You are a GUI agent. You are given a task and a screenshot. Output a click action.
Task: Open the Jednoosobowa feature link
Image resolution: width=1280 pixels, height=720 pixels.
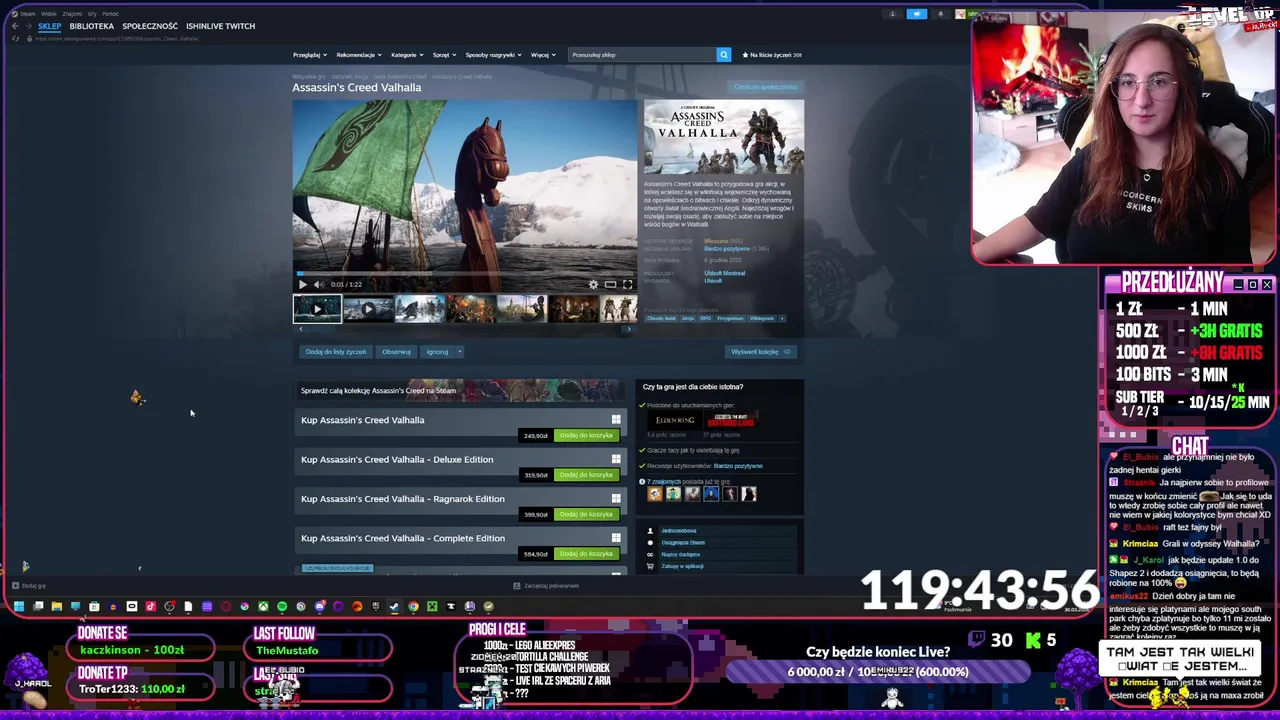coord(679,530)
